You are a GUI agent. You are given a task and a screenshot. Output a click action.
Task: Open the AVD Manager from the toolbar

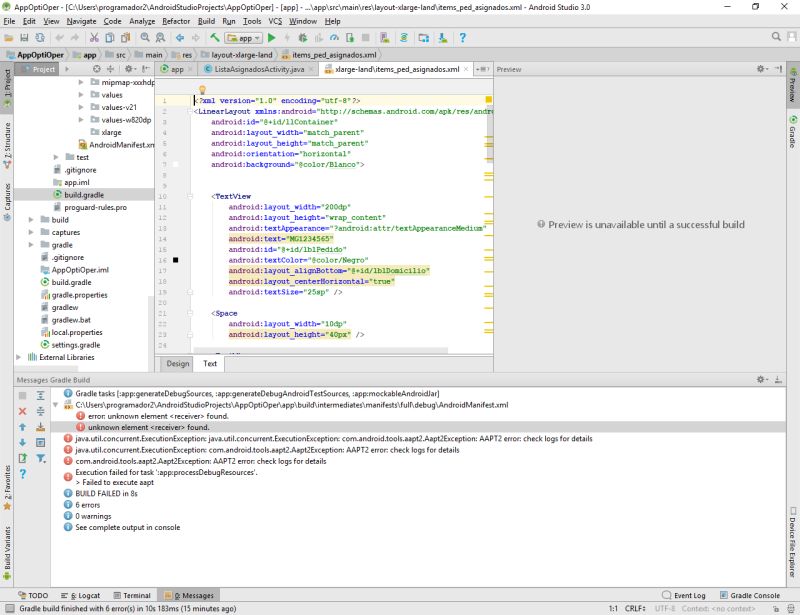(x=425, y=38)
